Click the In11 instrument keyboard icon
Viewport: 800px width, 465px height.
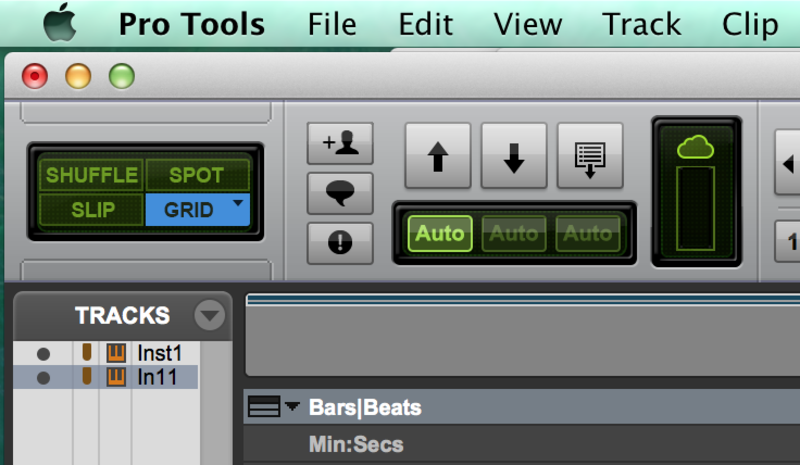116,377
